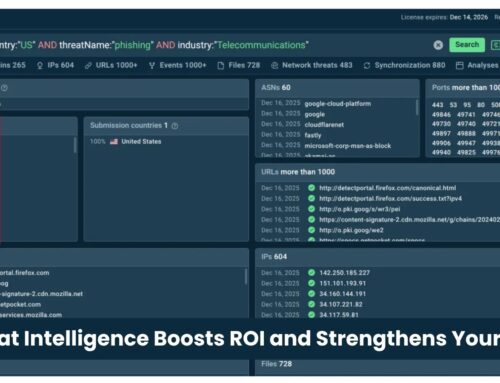Select port 53 in the Ports panel

[453, 105]
